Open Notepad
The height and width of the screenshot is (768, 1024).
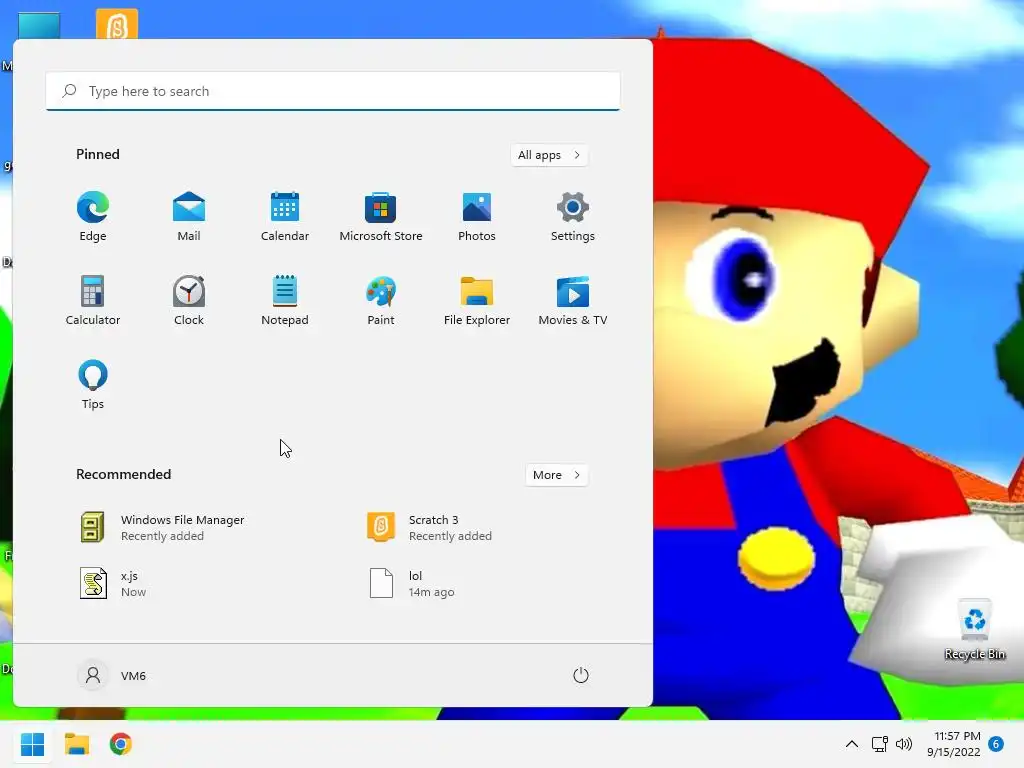285,301
